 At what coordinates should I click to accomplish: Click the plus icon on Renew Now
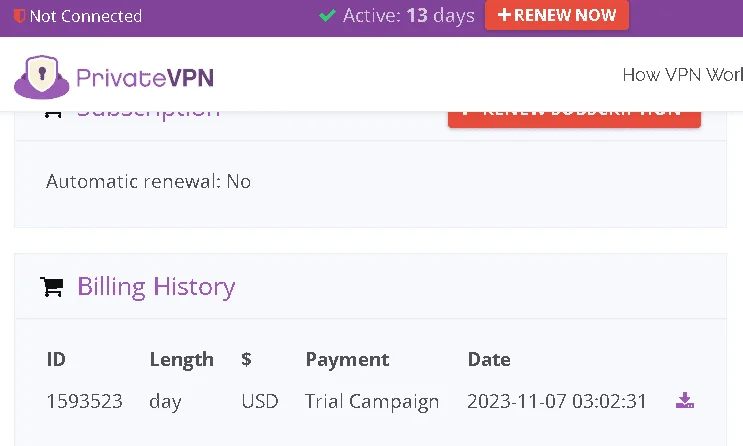[504, 15]
